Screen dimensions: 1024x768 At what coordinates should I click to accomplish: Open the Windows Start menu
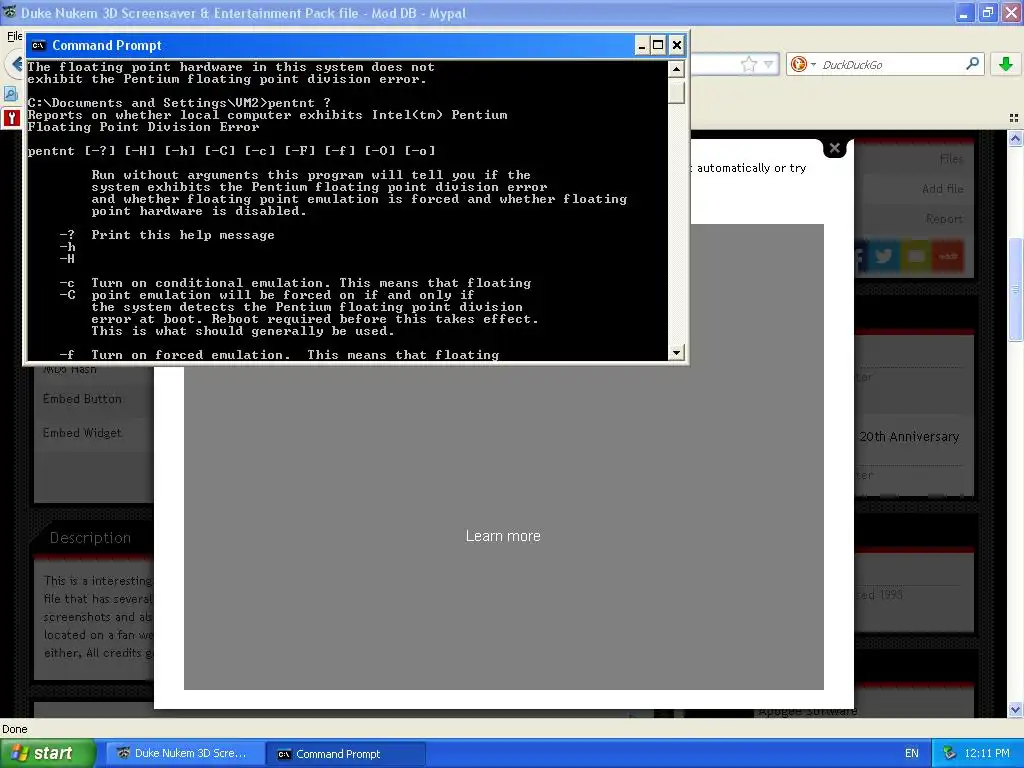point(48,753)
